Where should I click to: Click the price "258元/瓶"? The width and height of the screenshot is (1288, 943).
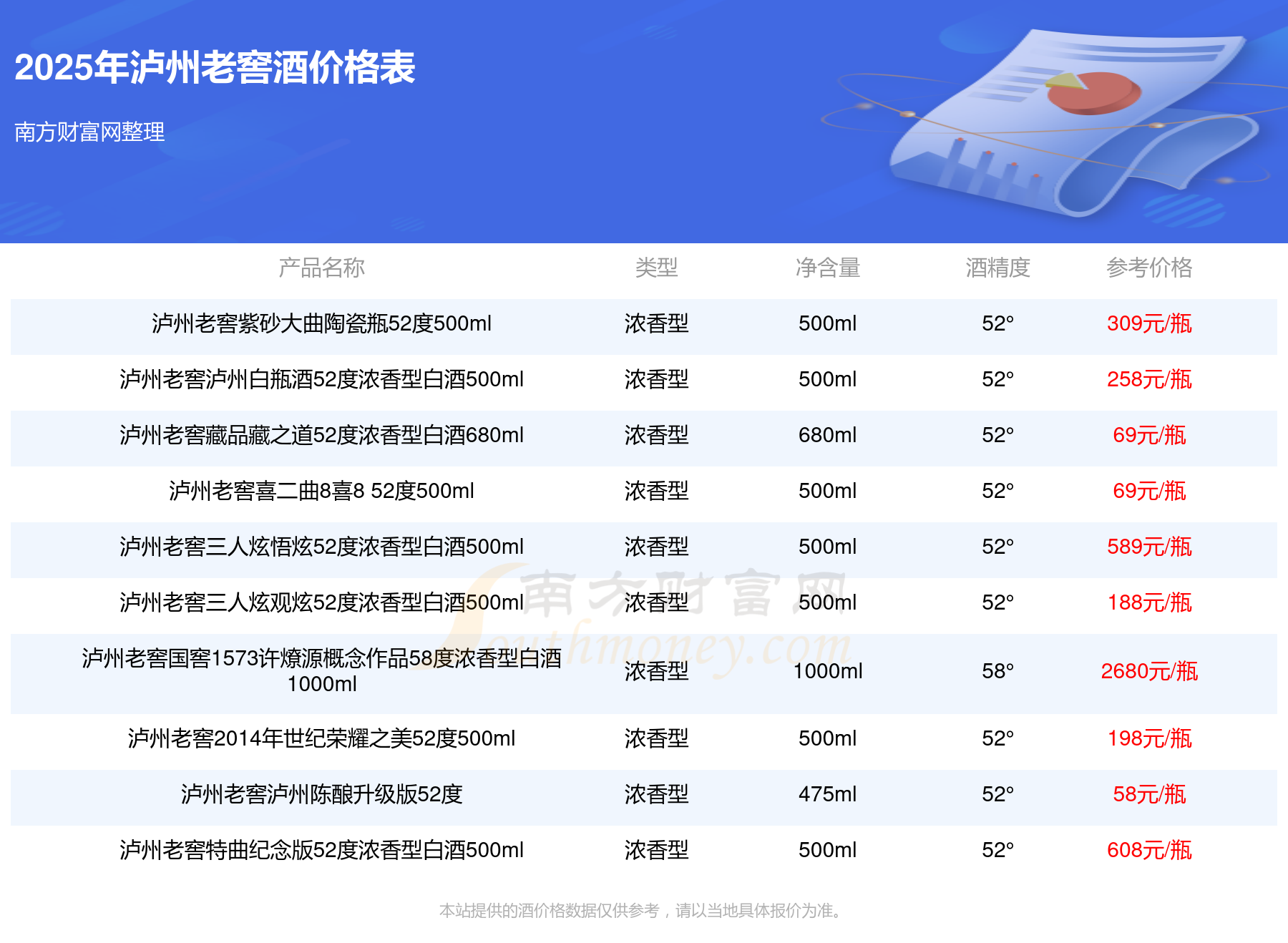(x=1149, y=379)
